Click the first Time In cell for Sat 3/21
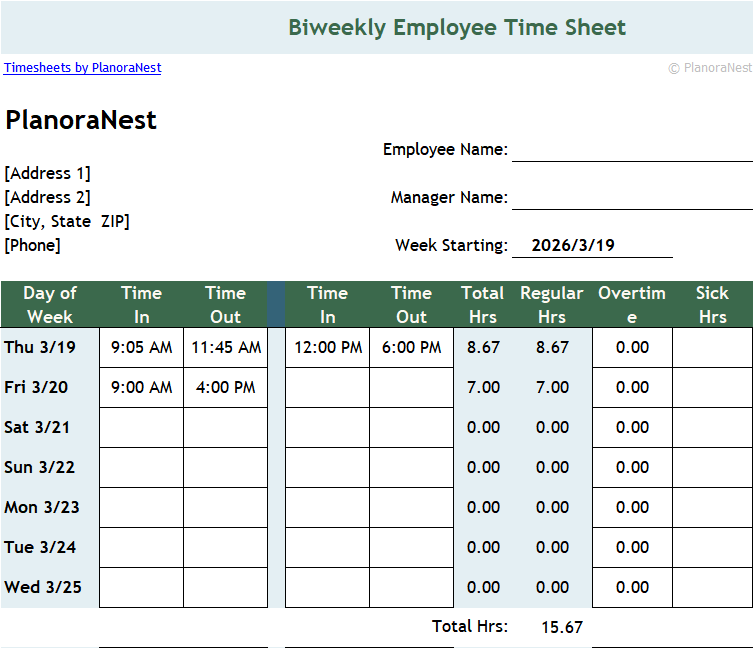The image size is (753, 648). point(142,428)
